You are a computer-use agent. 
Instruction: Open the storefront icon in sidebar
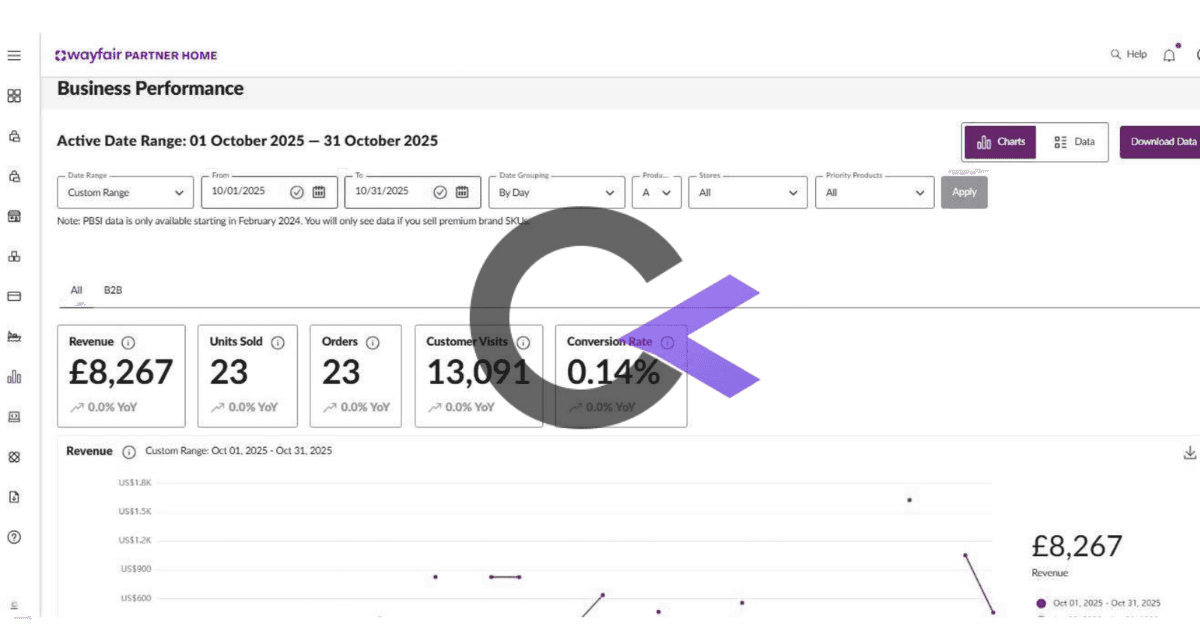(14, 216)
